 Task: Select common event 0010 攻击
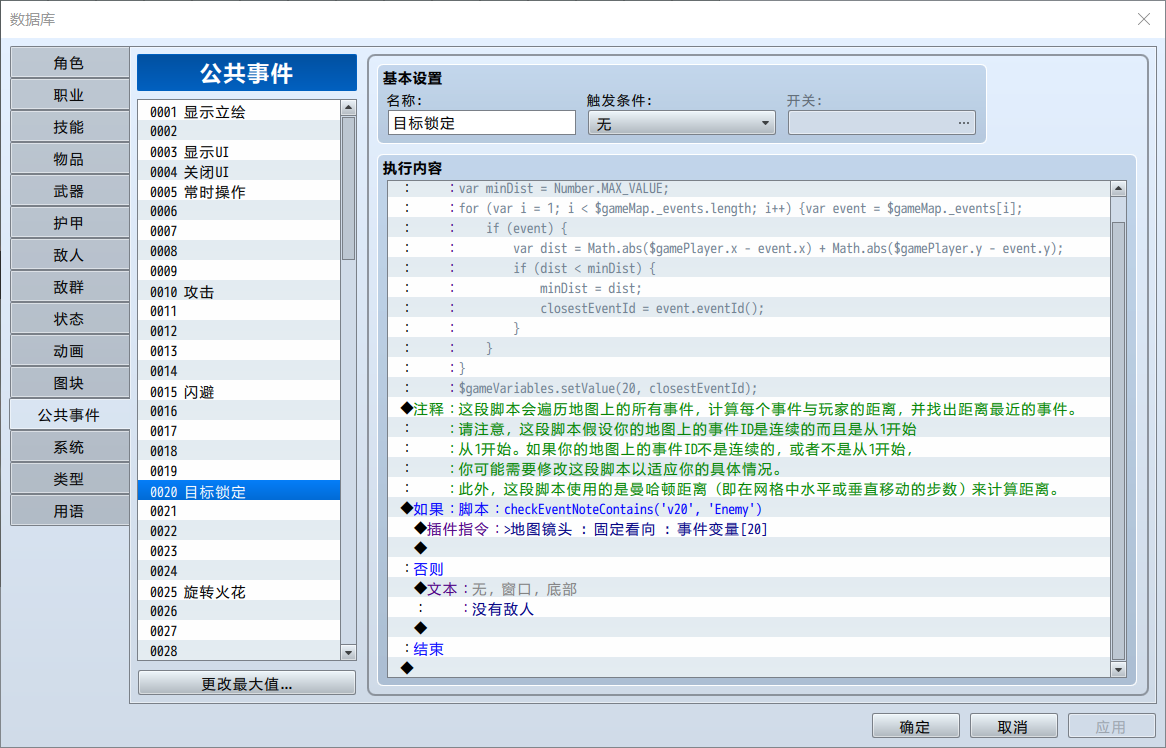[239, 291]
